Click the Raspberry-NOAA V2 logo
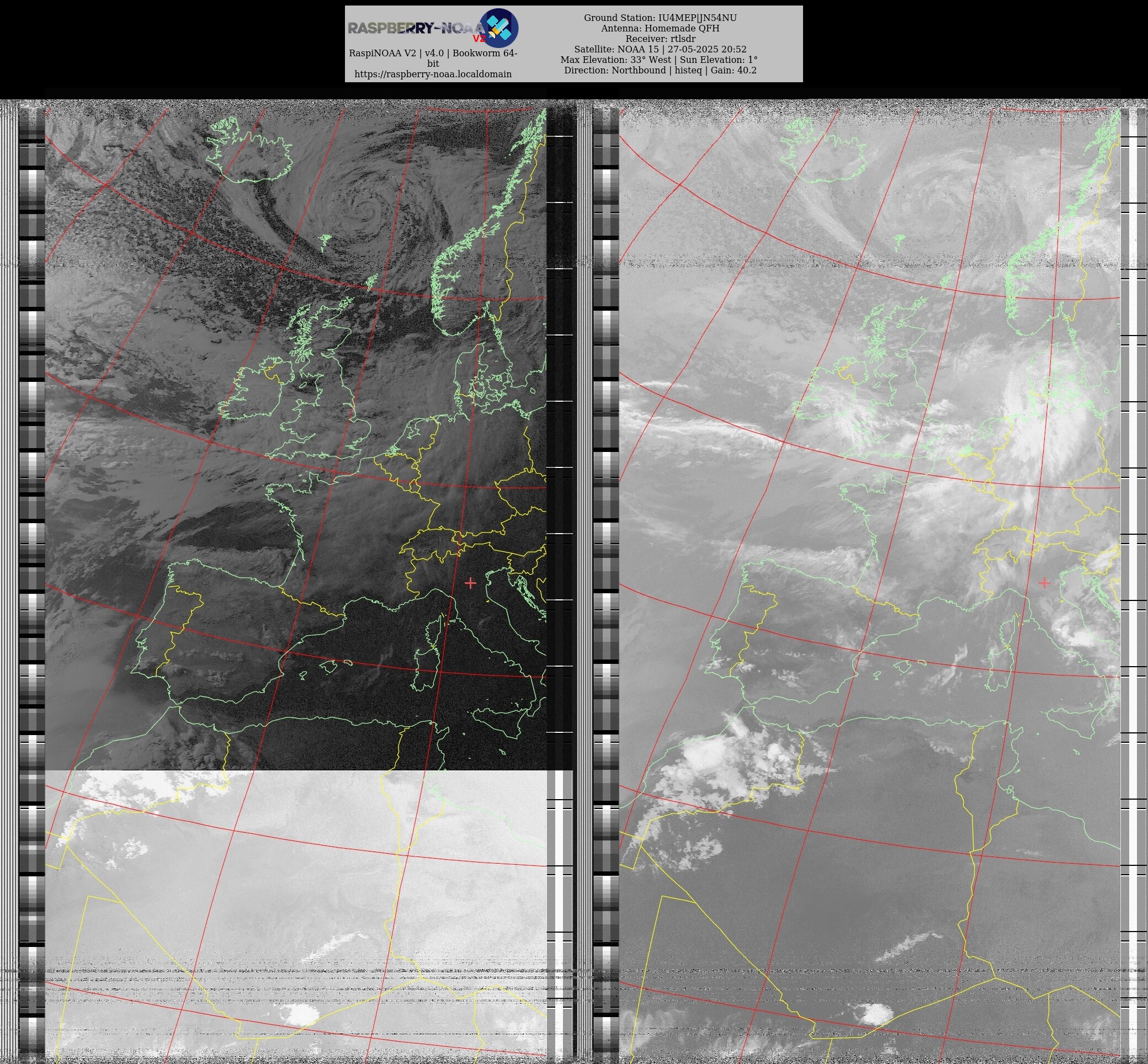Screen dimensions: 1148x1064 click(433, 28)
